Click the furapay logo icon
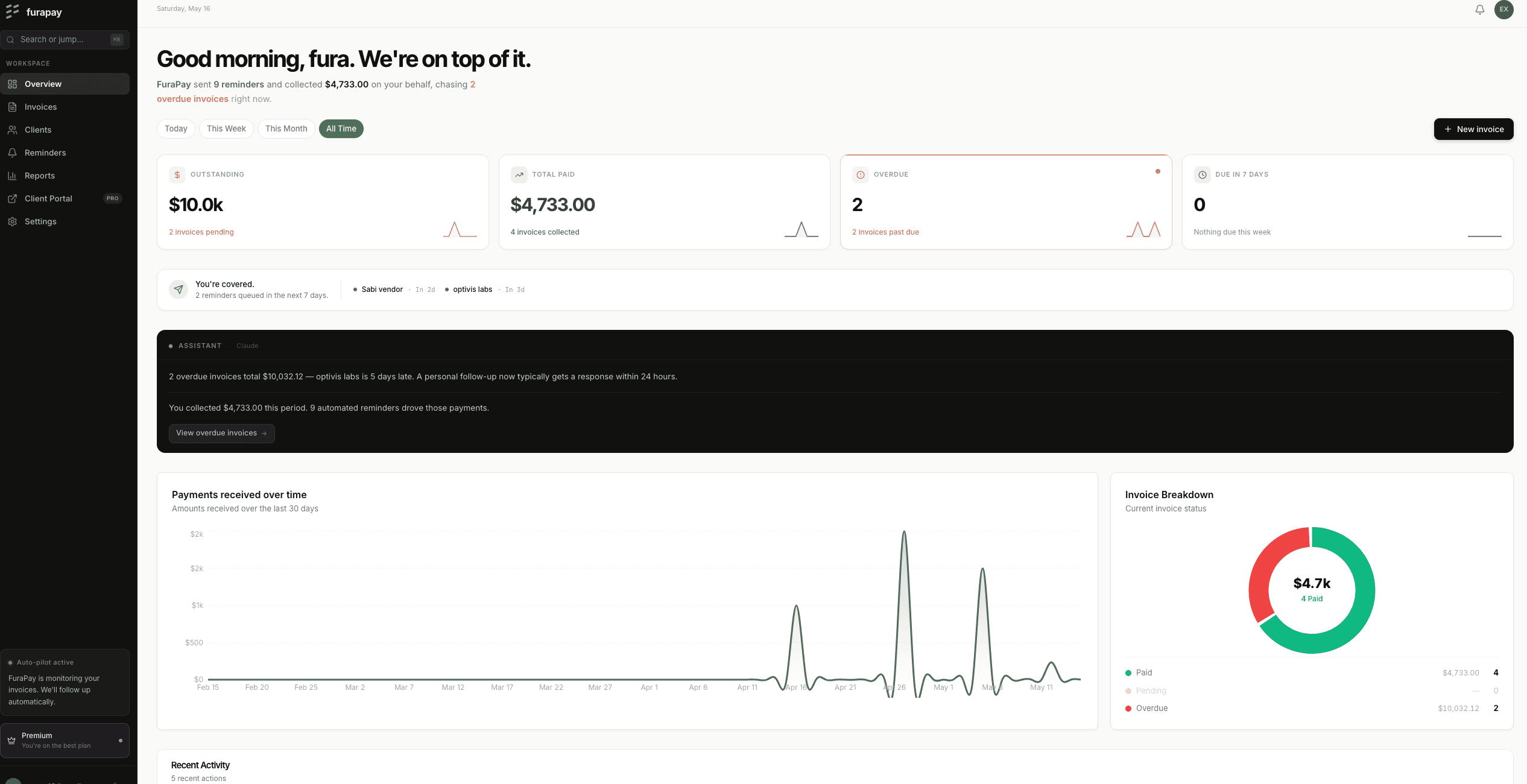Viewport: 1527px width, 784px height. [13, 12]
